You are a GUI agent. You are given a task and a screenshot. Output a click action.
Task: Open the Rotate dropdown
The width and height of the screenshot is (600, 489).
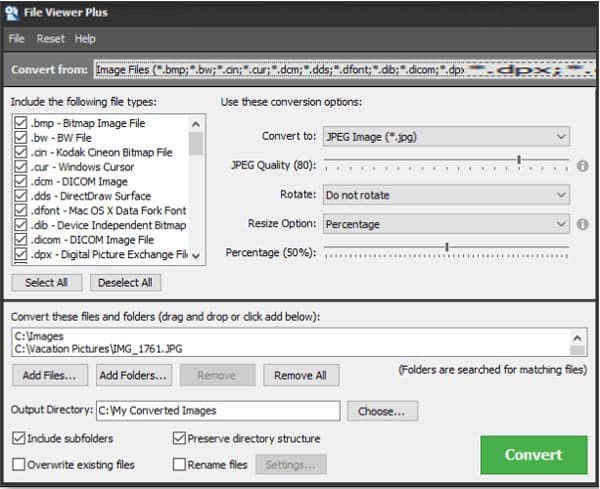pyautogui.click(x=446, y=195)
